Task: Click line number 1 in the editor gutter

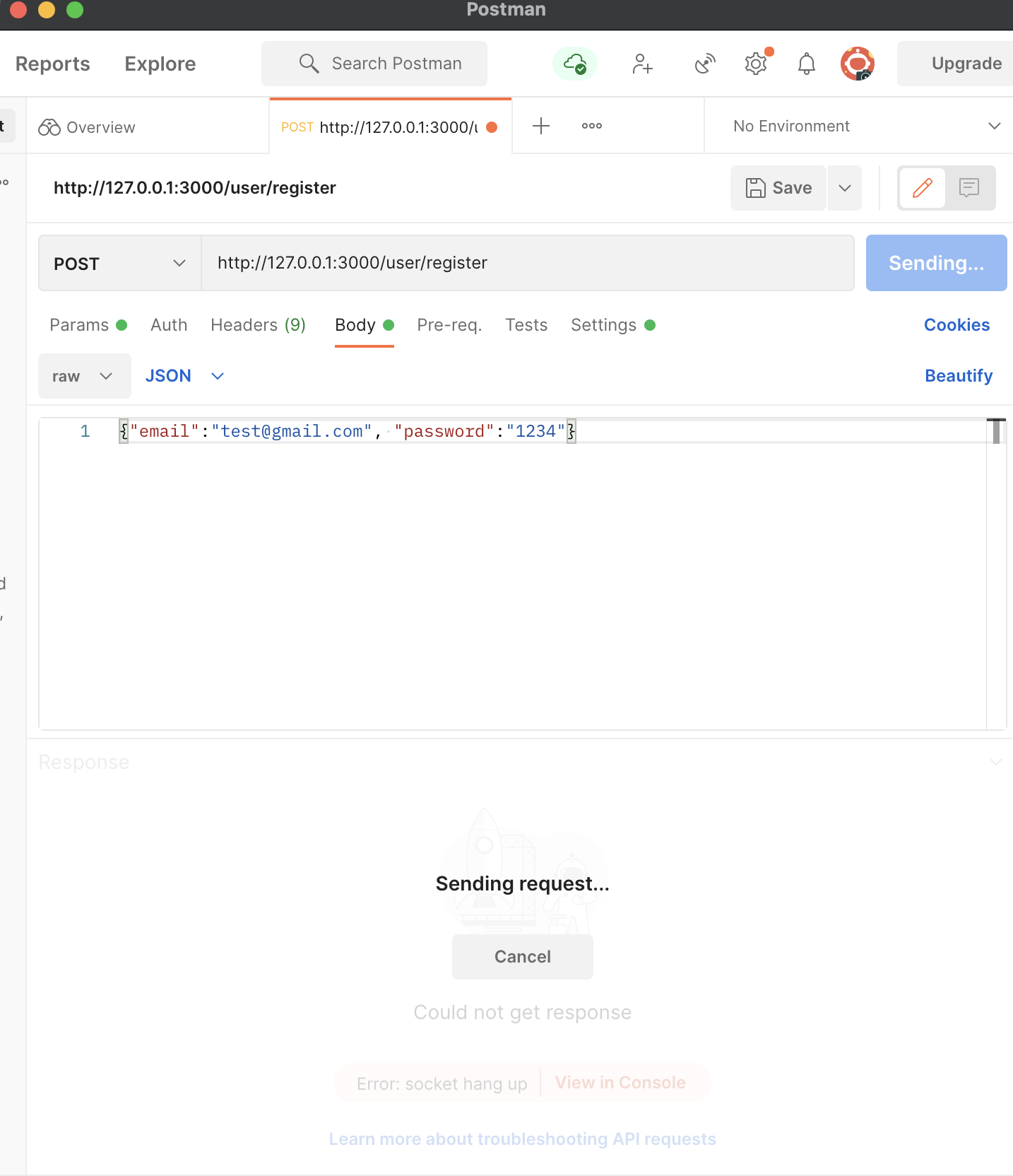Action: (x=85, y=431)
